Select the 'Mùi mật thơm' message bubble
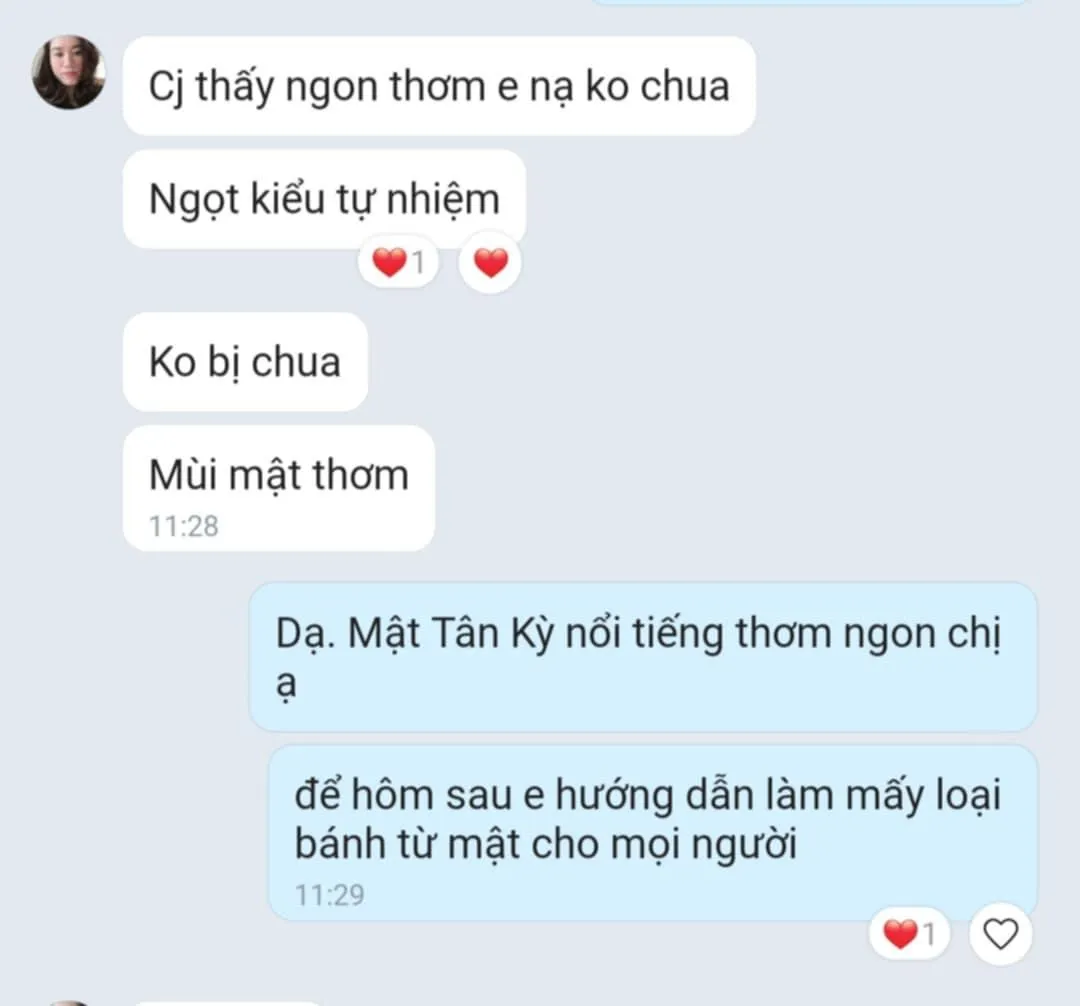This screenshot has width=1080, height=1006. coord(279,488)
